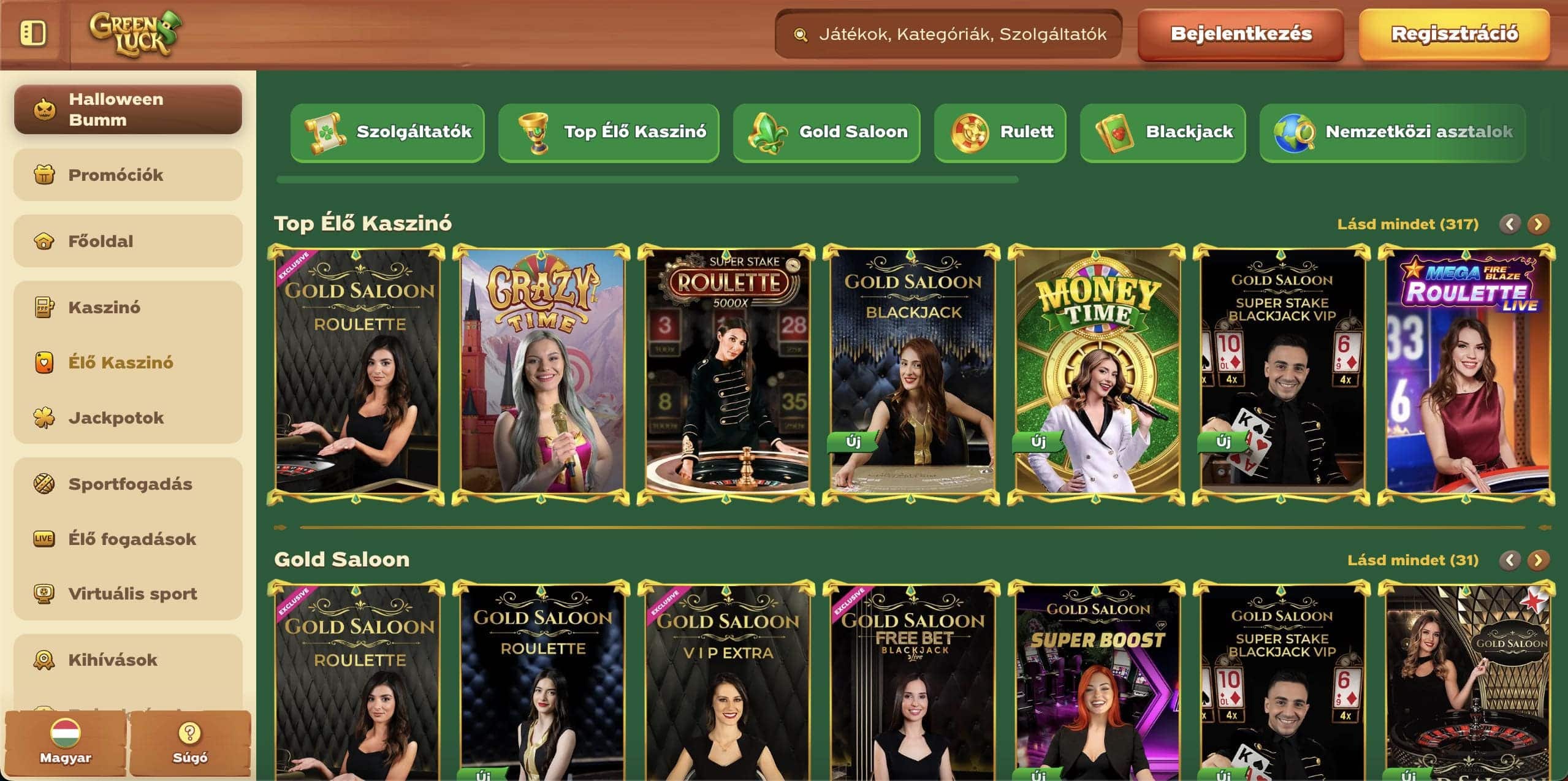Show next Top Élő Kaszinó games arrow
1568x781 pixels.
pyautogui.click(x=1538, y=224)
